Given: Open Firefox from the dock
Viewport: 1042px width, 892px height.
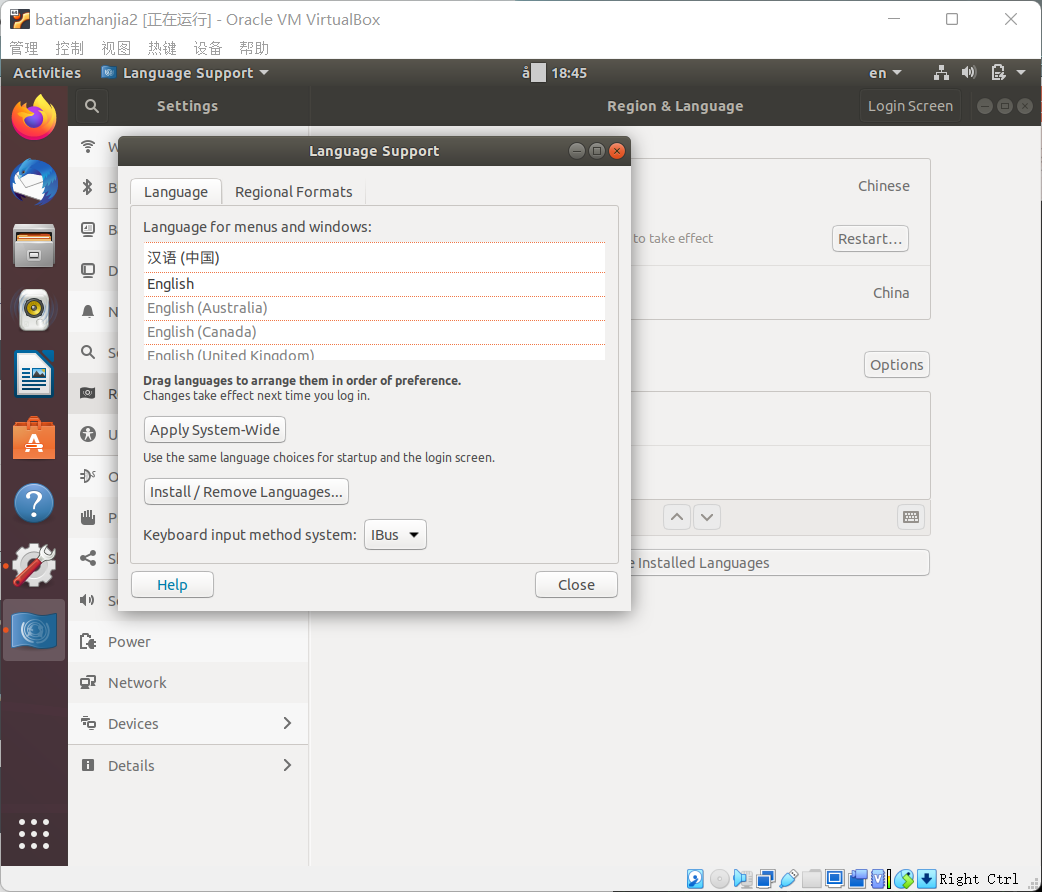Looking at the screenshot, I should point(34,118).
